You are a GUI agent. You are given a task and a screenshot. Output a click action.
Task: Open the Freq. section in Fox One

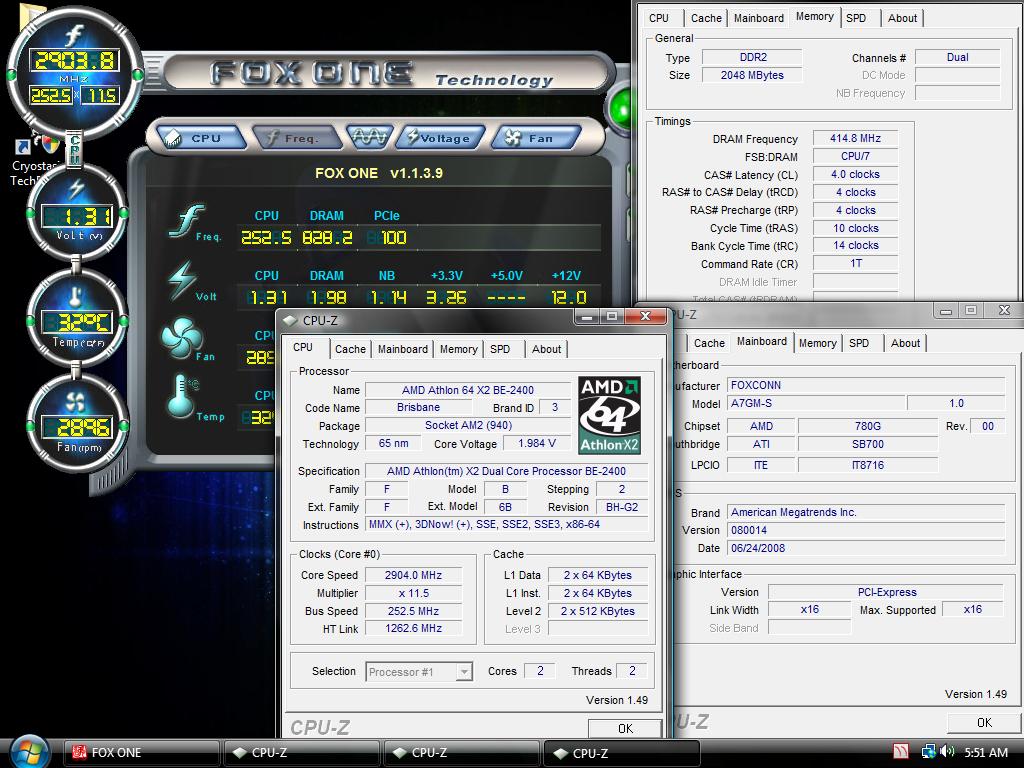[x=298, y=138]
